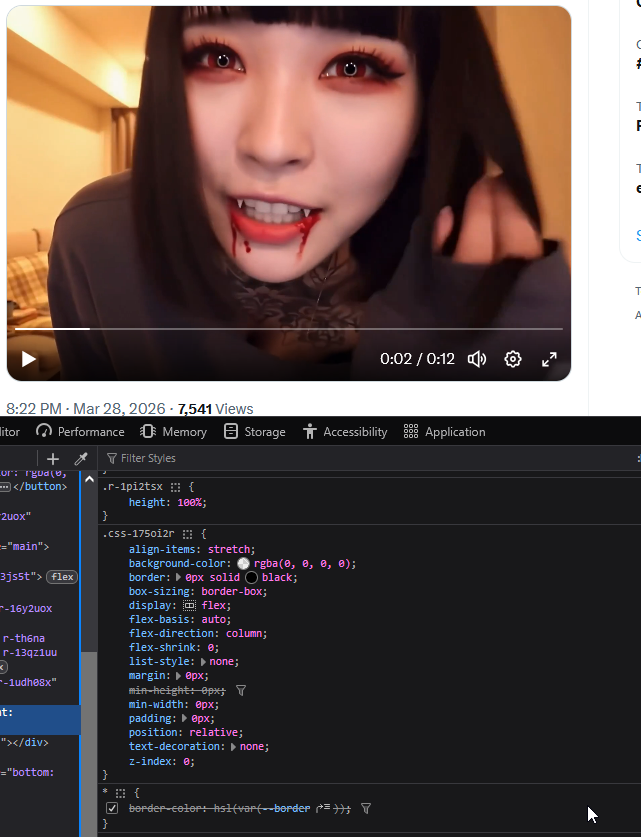Image resolution: width=641 pixels, height=837 pixels.
Task: Click the 7,541 Views count
Action: (x=215, y=409)
